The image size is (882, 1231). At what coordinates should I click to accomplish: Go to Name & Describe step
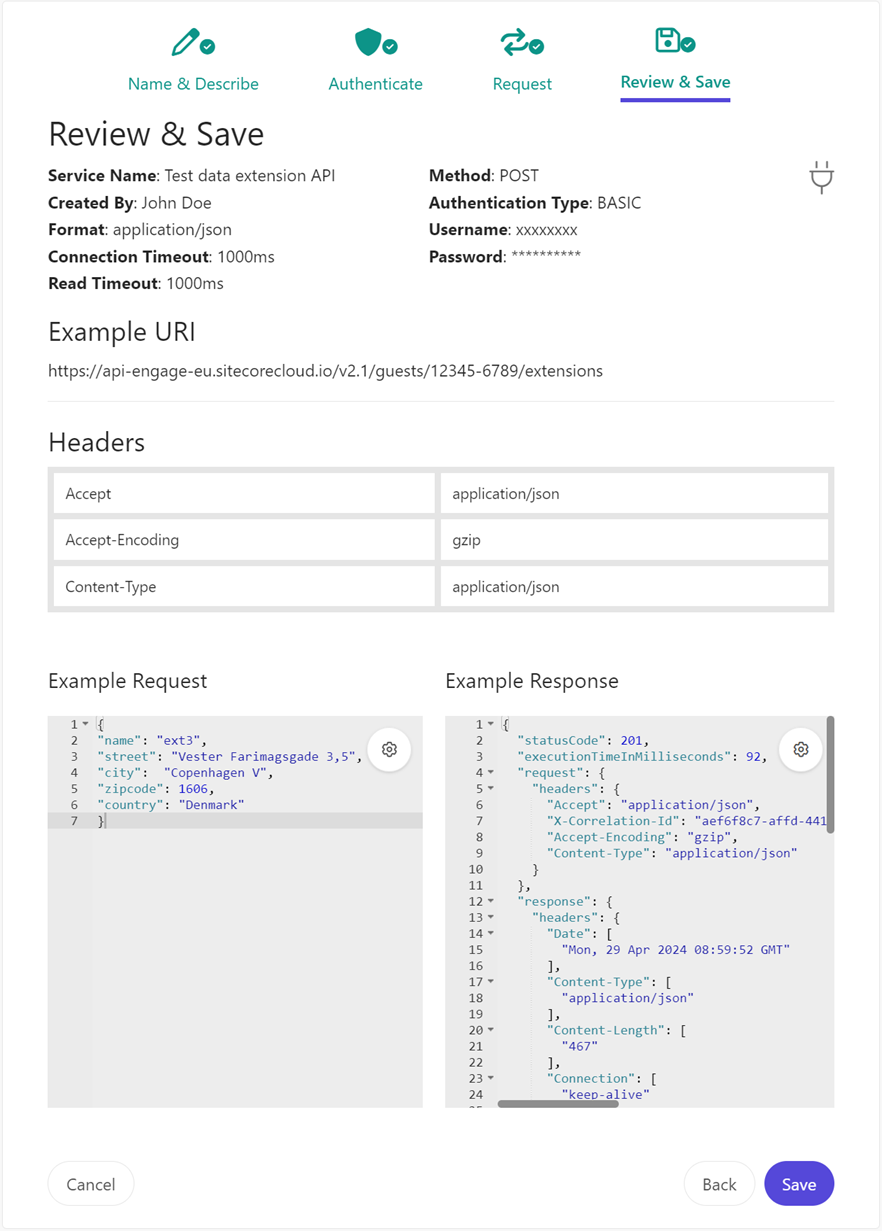point(193,84)
